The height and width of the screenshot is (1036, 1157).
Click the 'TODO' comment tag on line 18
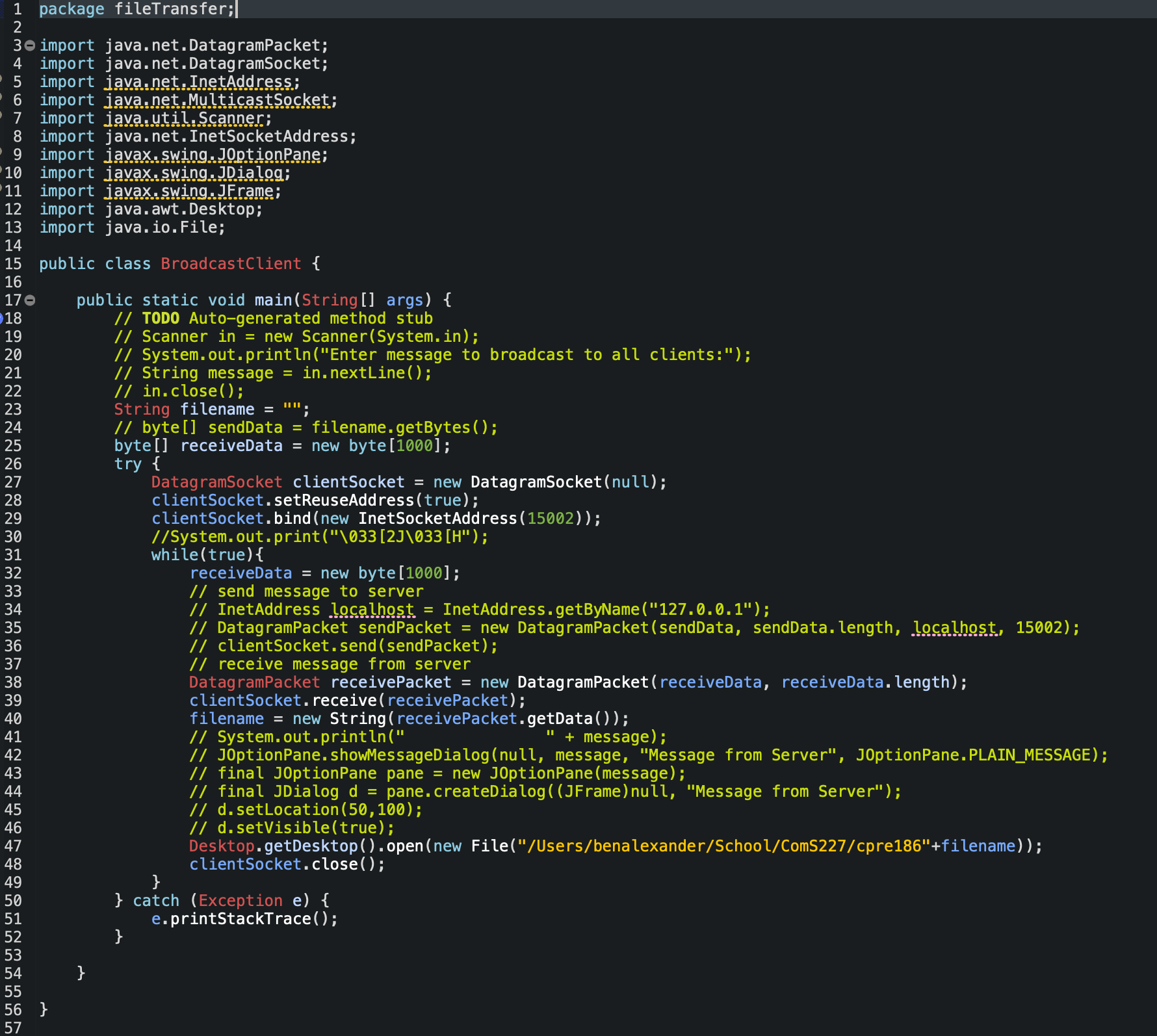[x=161, y=318]
